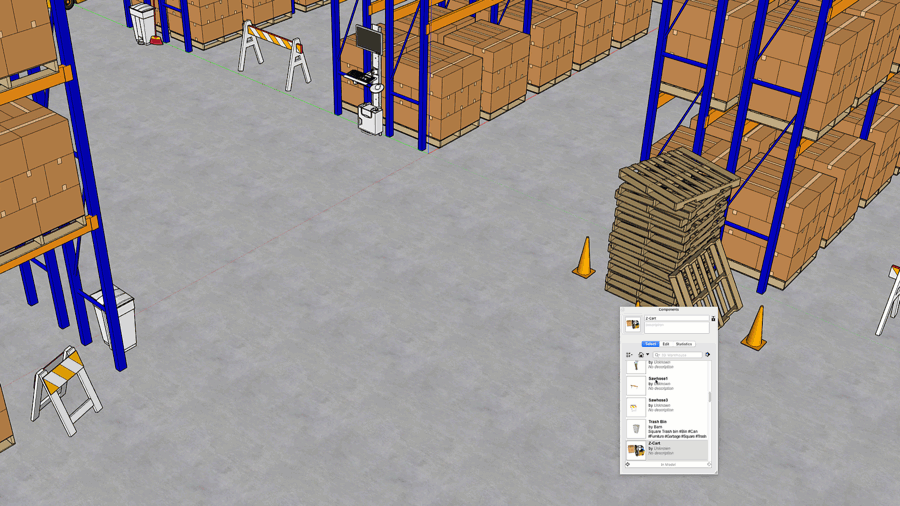Screen dimensions: 900x506
Task: Click the lock icon next to name field
Action: click(x=713, y=319)
